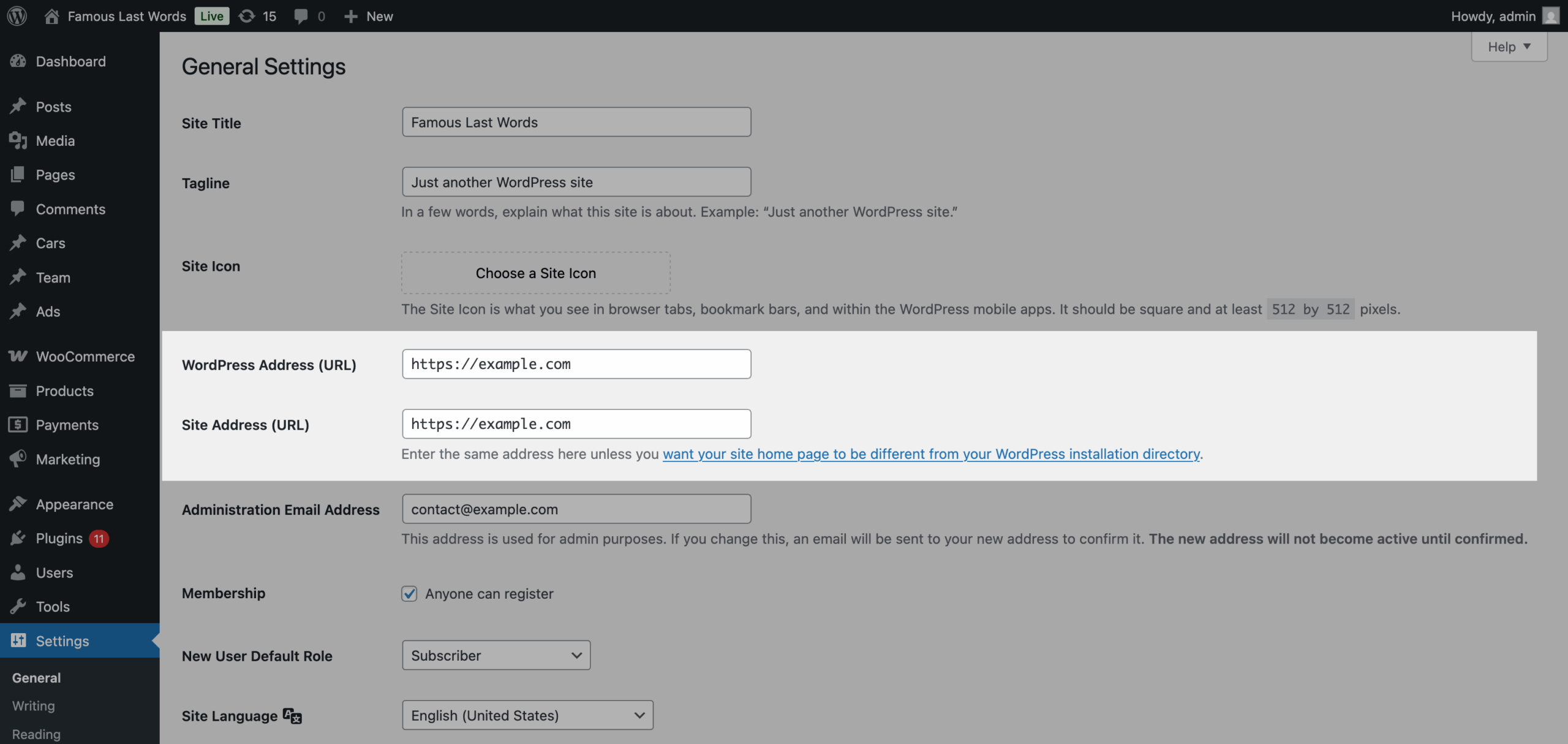
Task: Open the Marketing megaphone icon
Action: (x=18, y=459)
